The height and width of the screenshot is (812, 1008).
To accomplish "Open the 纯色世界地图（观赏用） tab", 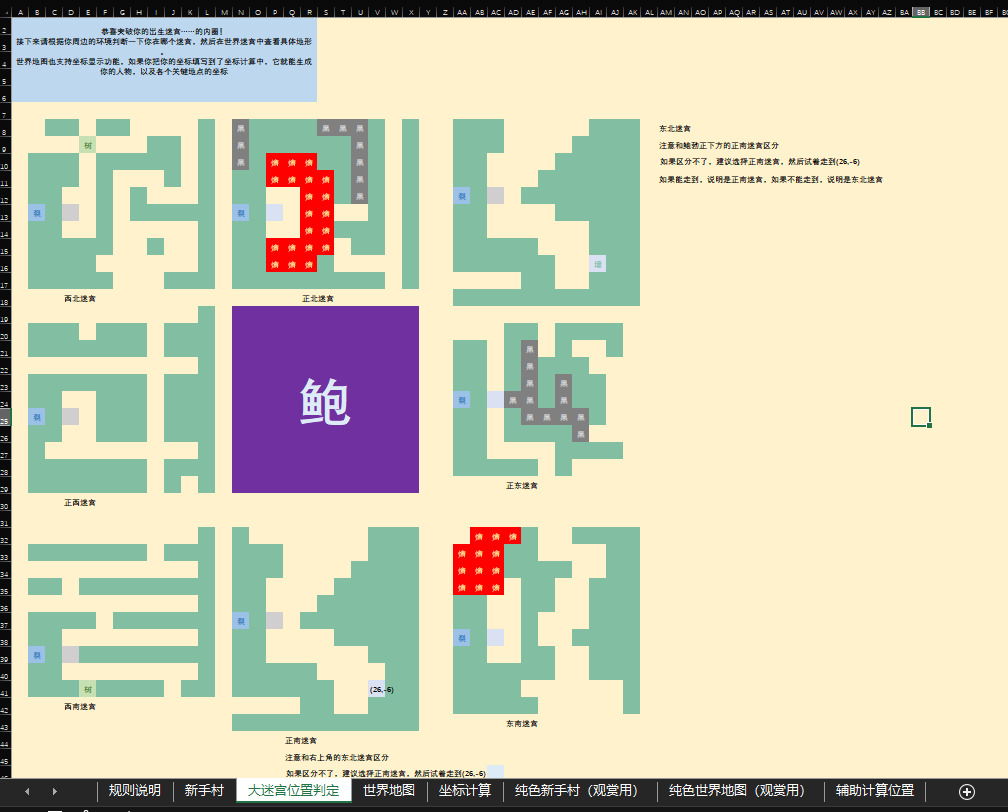I will click(737, 790).
